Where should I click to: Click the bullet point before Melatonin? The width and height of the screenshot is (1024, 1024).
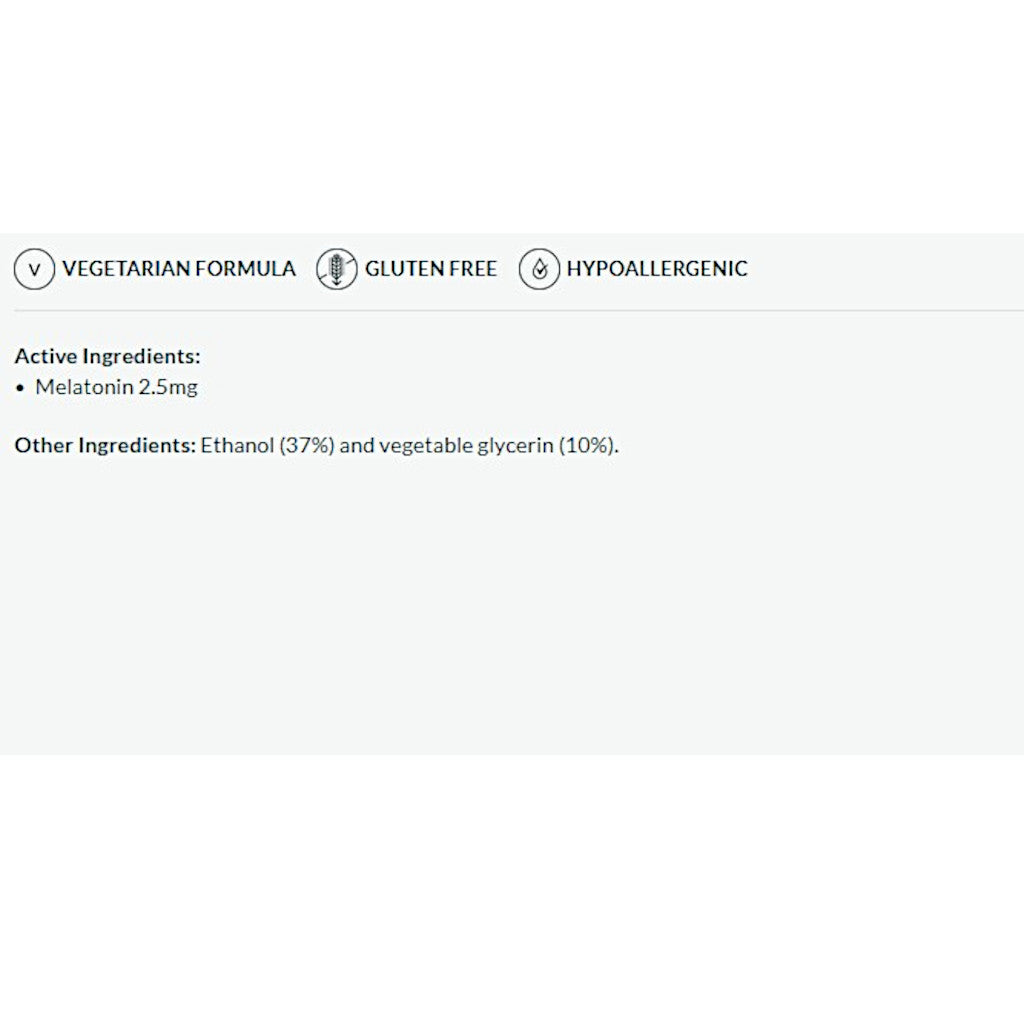pos(20,388)
